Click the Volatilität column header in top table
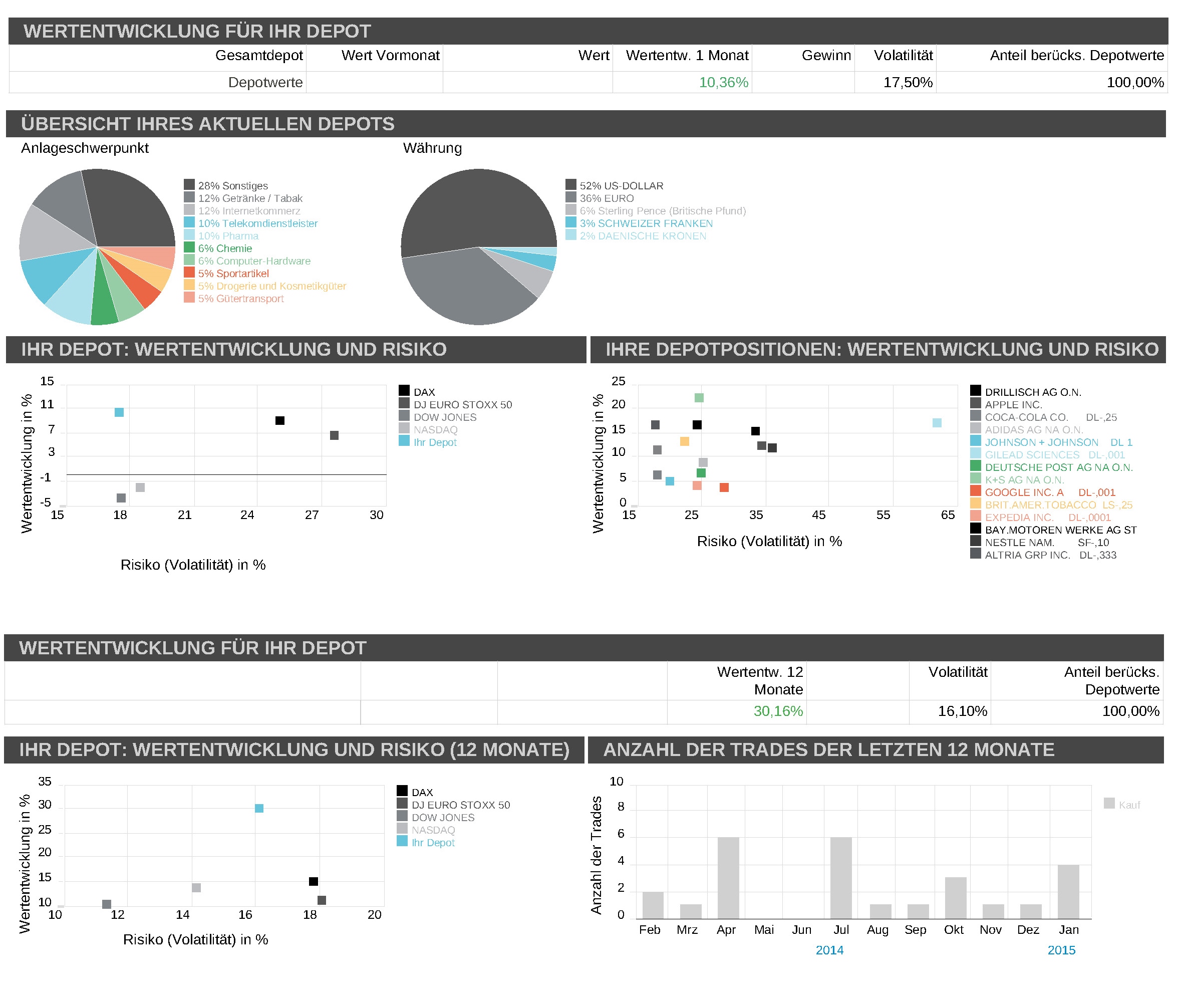This screenshot has height=1008, width=1177. click(903, 55)
